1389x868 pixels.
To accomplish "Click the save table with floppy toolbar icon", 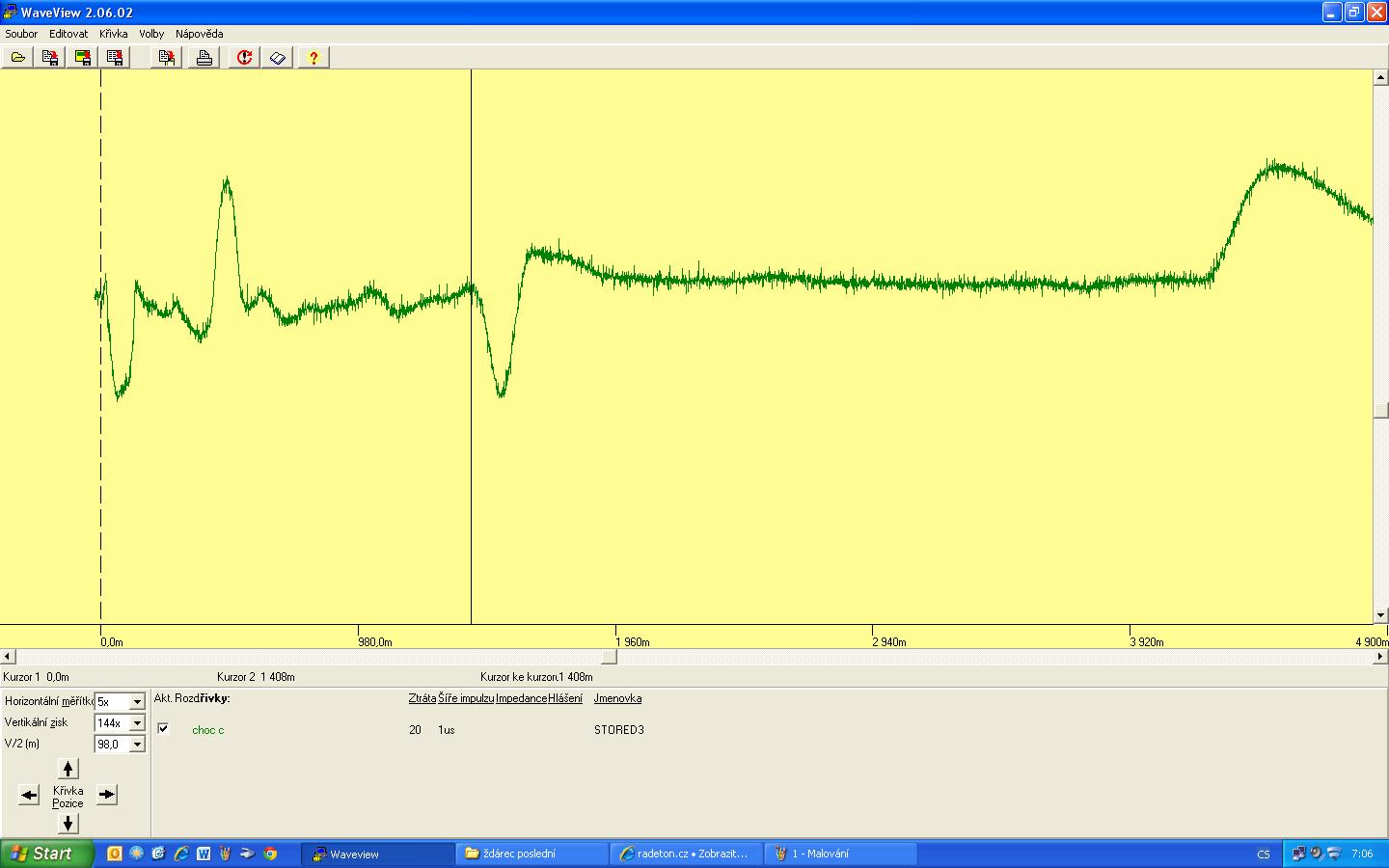I will (x=115, y=58).
